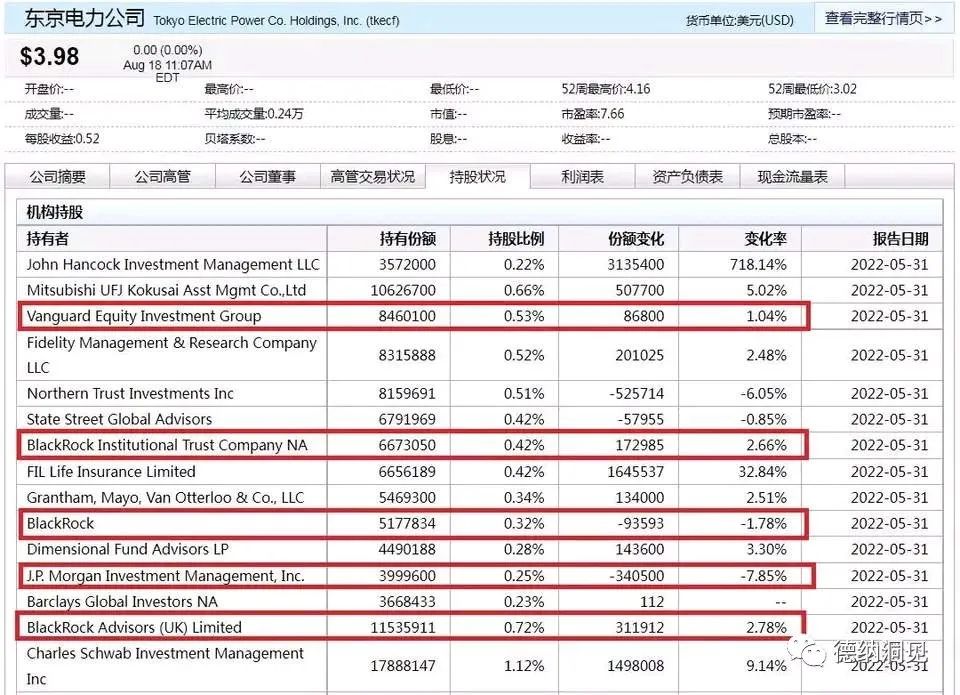Screen dimensions: 960x695
Task: Open the 现金流量表 tab
Action: click(x=793, y=177)
